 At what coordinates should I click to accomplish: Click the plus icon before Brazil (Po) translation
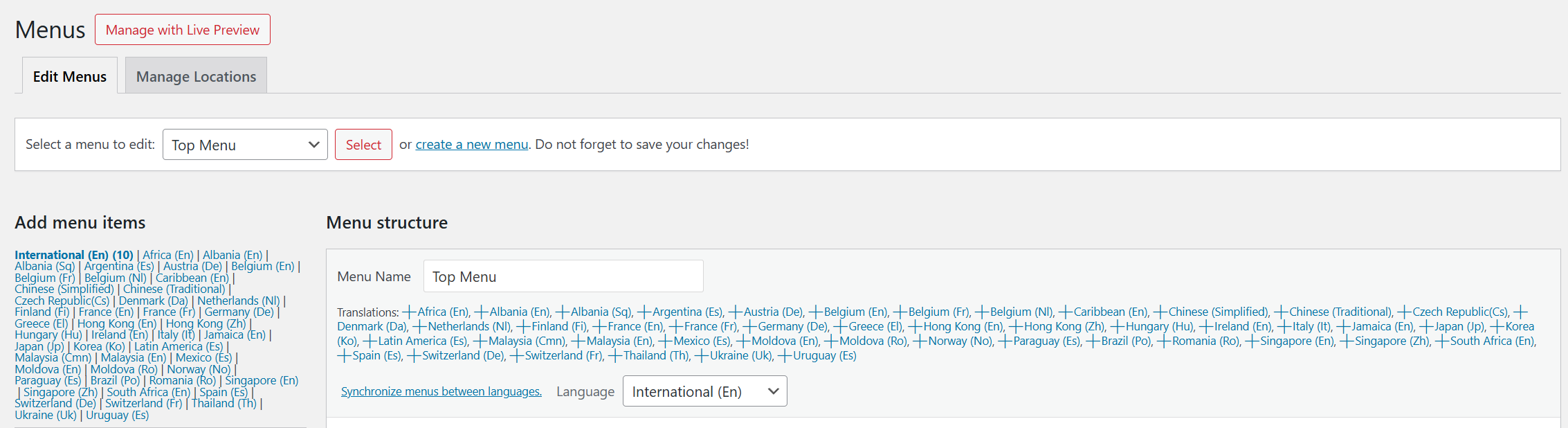coord(1093,341)
